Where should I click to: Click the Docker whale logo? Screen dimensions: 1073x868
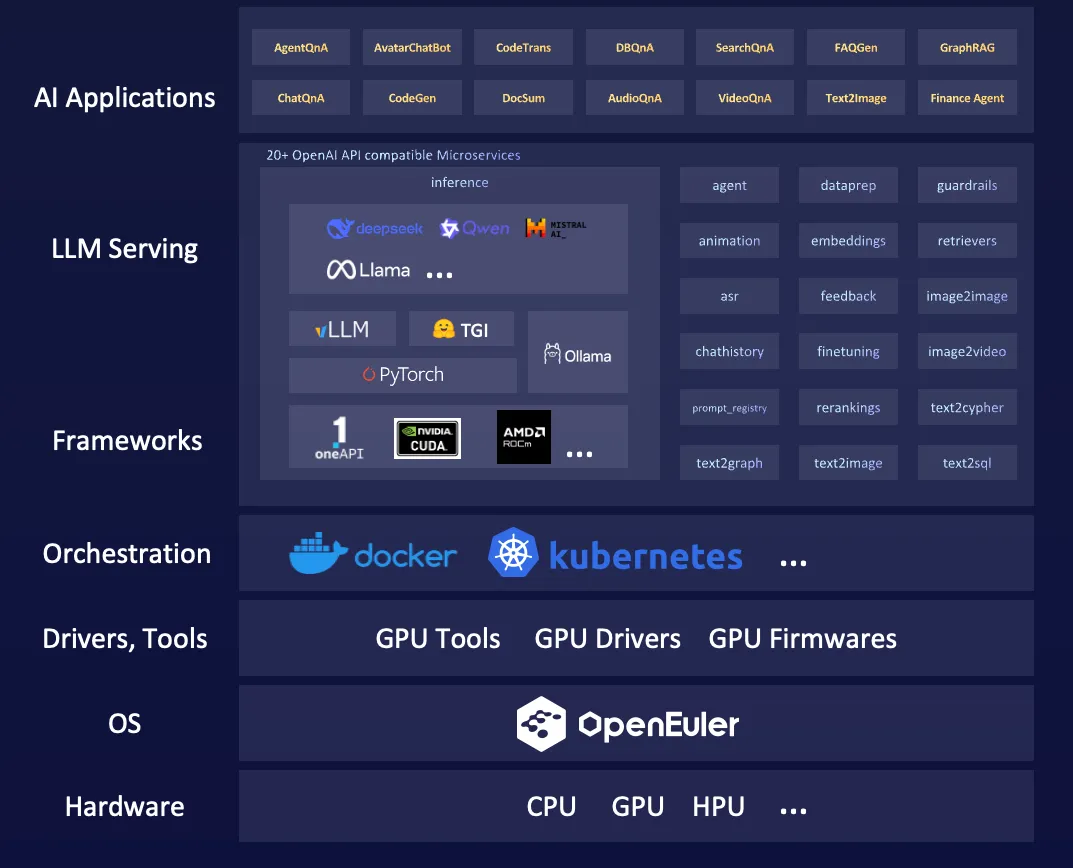pyautogui.click(x=318, y=554)
